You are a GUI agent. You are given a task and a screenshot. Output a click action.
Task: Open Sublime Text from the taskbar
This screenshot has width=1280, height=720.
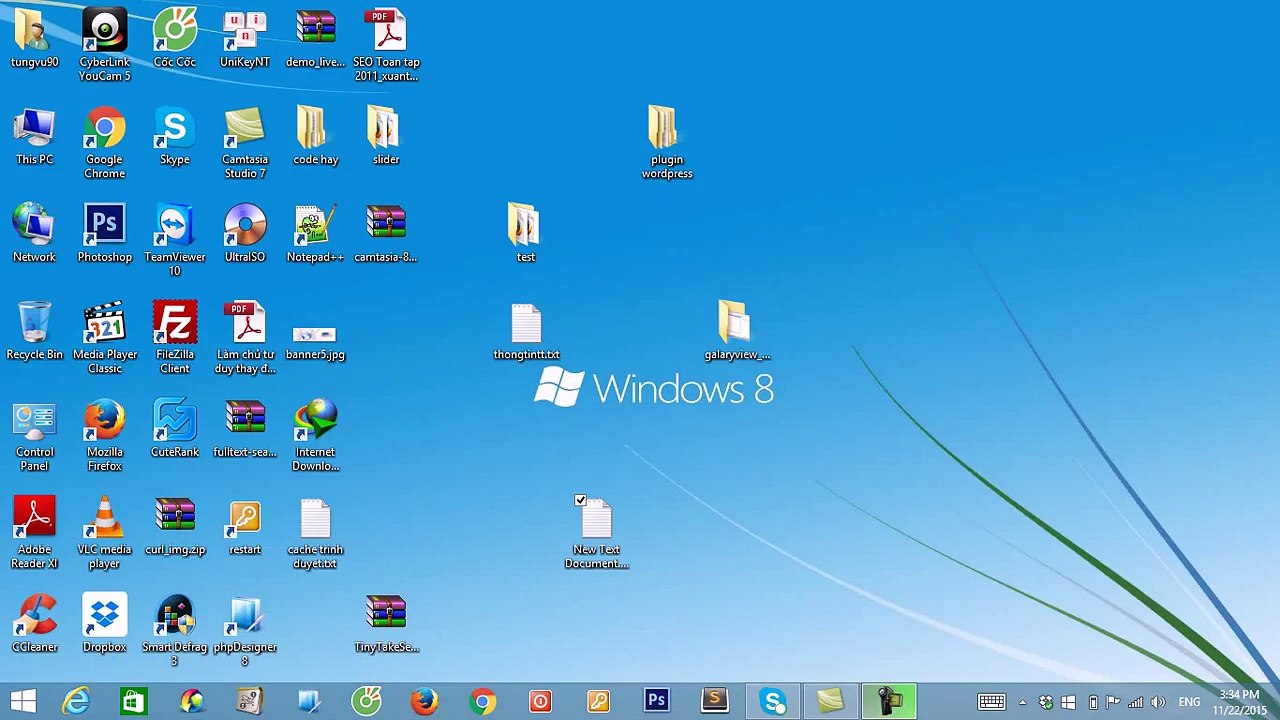714,701
